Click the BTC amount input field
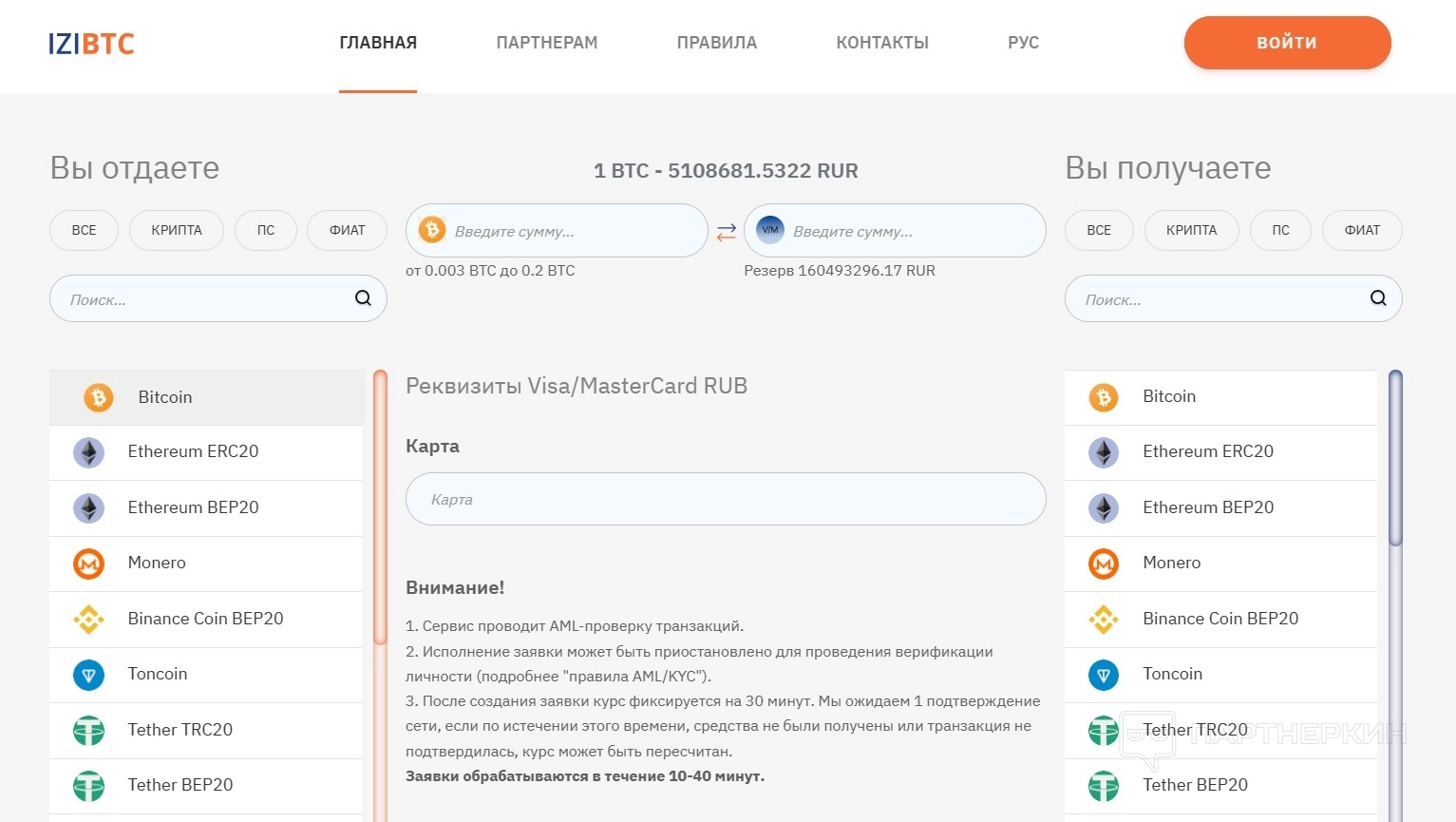Screen dimensions: 1456x822 click(557, 230)
